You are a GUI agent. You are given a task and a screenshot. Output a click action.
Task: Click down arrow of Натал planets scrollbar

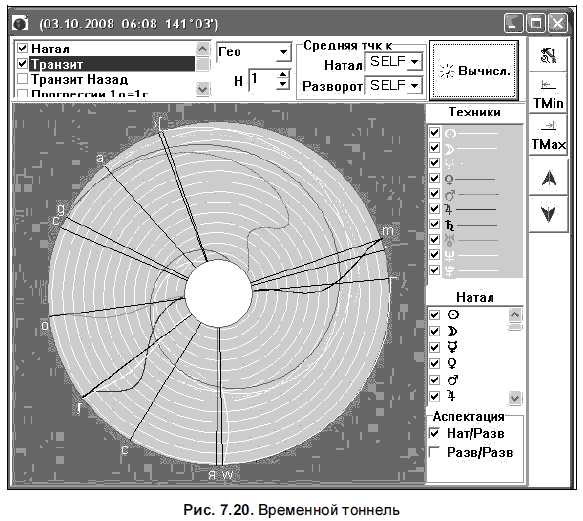pyautogui.click(x=515, y=398)
